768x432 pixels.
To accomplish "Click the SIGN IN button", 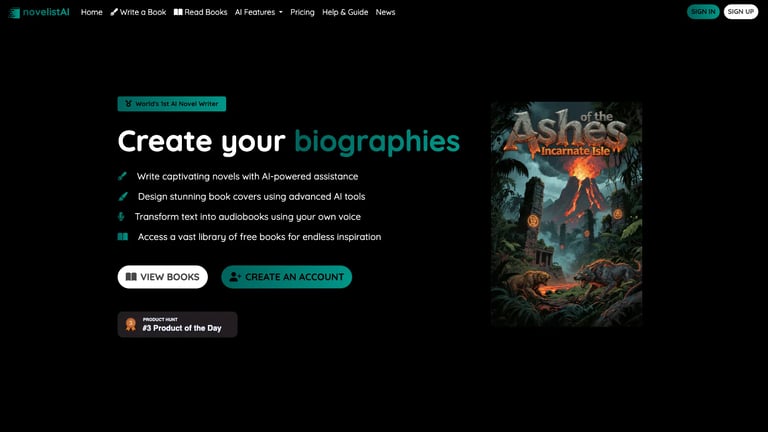I will pos(703,12).
